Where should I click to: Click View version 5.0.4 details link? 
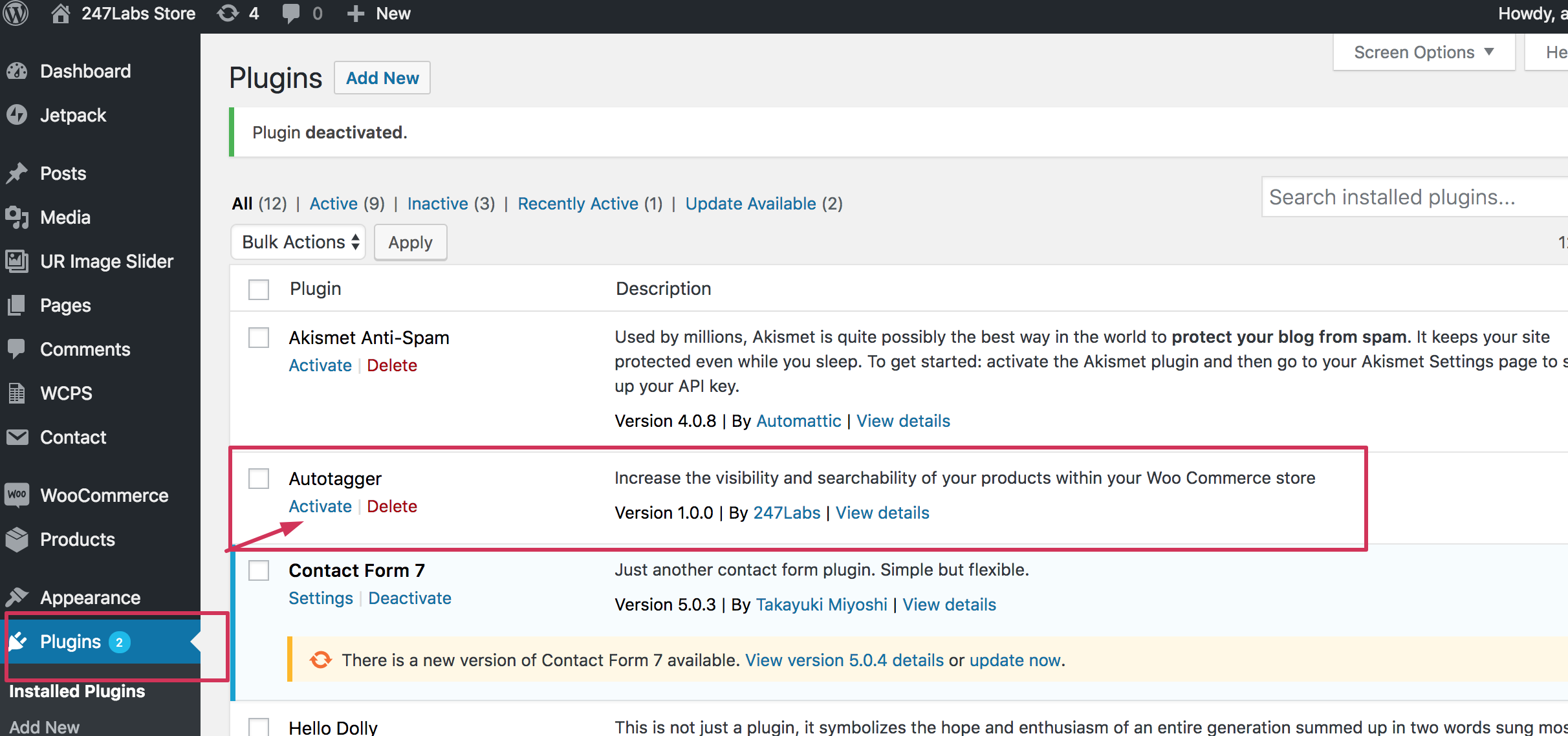pyautogui.click(x=844, y=660)
